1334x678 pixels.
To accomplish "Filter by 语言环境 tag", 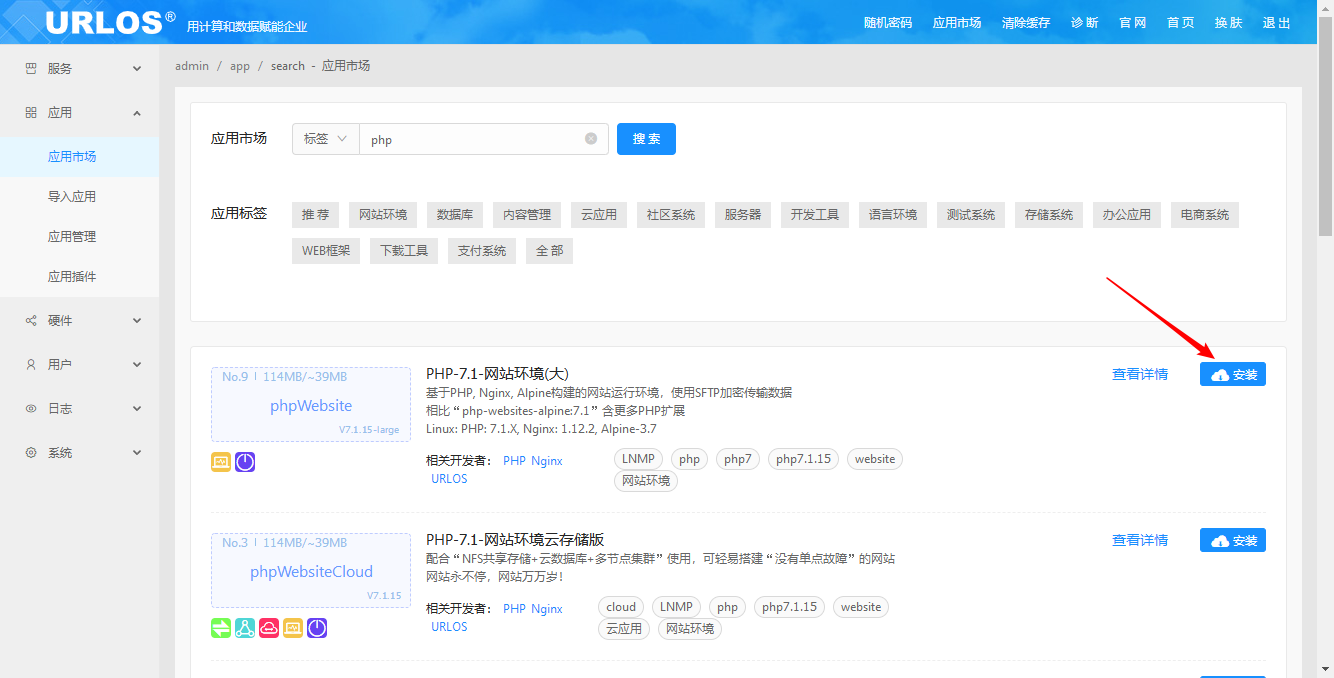I will click(x=893, y=215).
